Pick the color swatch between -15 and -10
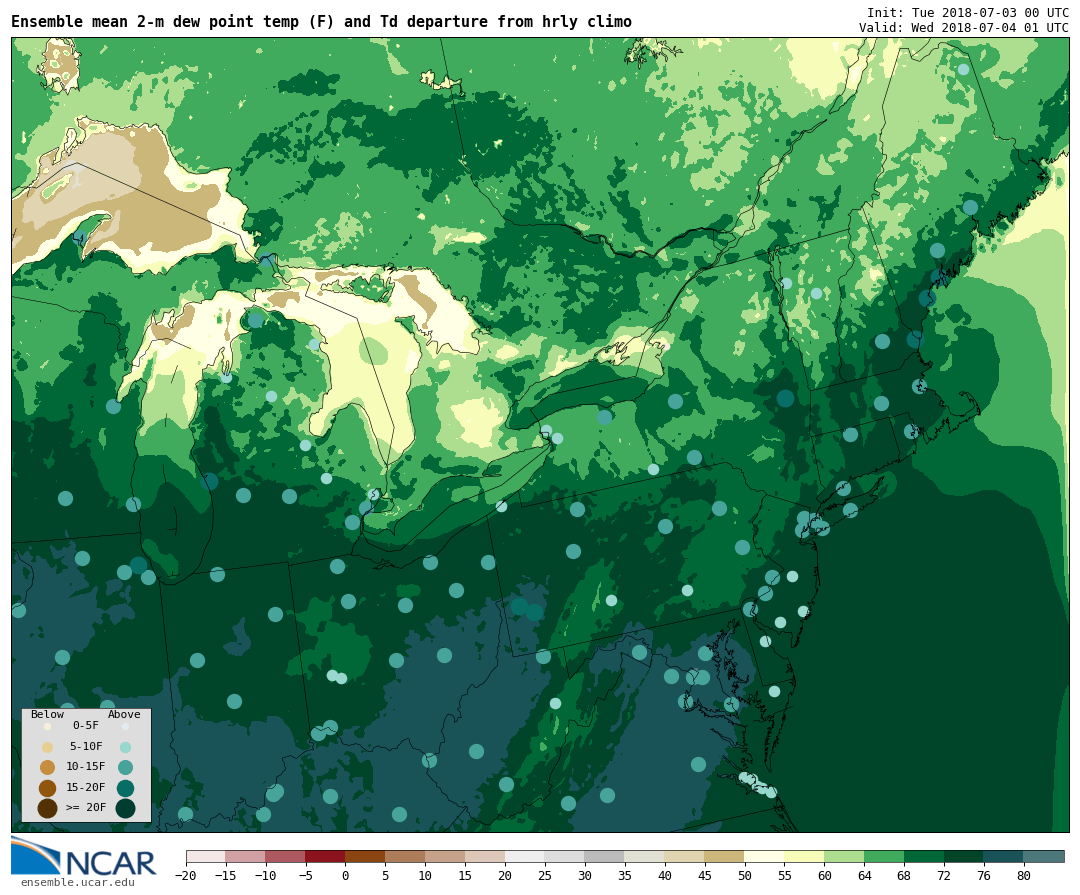This screenshot has height=895, width=1080. click(x=246, y=856)
